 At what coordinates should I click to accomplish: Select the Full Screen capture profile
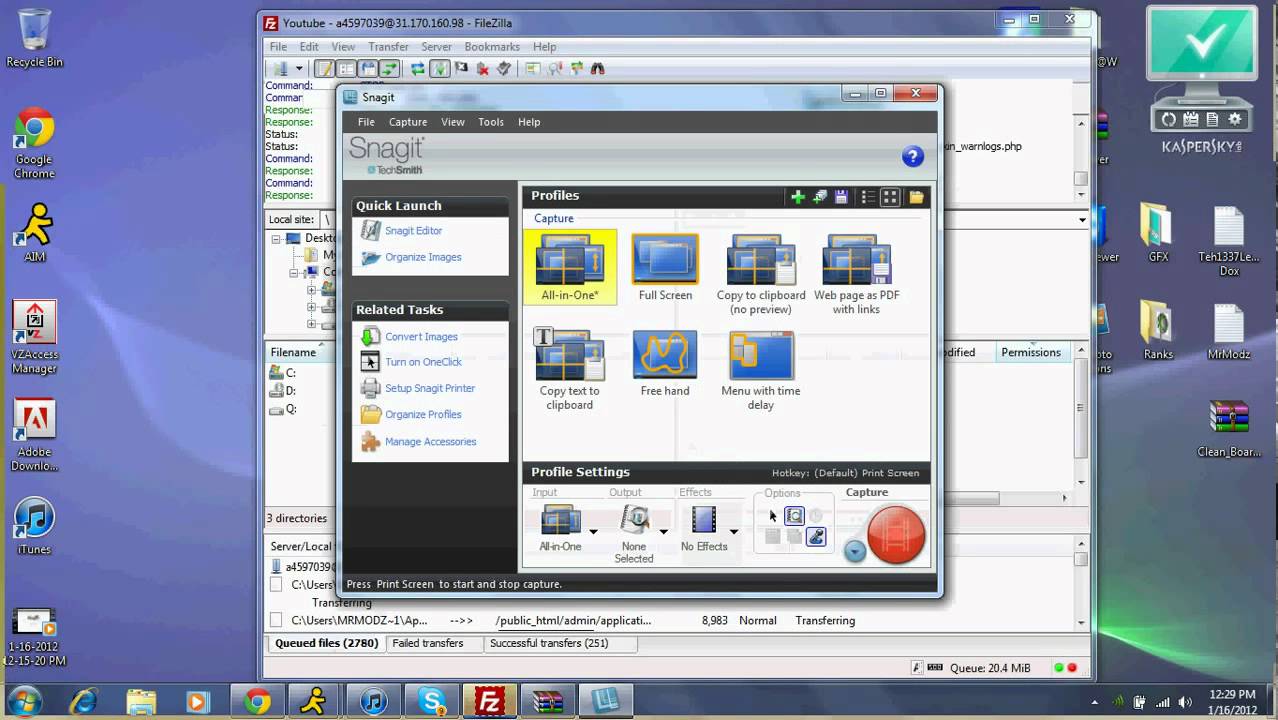(x=665, y=267)
